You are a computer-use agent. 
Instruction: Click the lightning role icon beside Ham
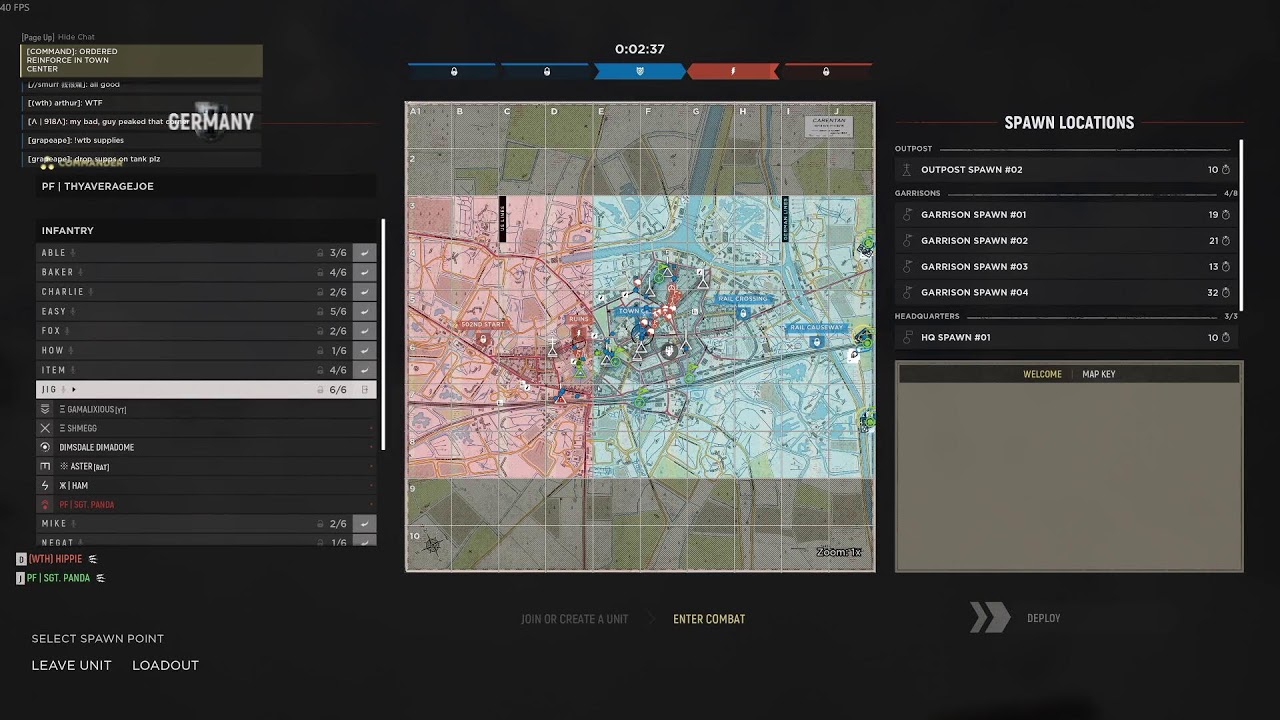click(x=45, y=486)
